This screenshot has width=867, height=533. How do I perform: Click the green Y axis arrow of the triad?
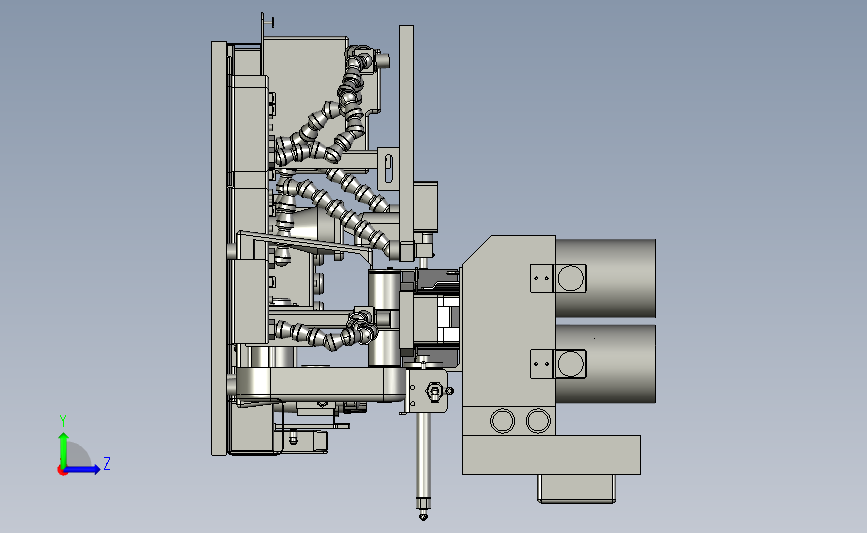(x=63, y=449)
